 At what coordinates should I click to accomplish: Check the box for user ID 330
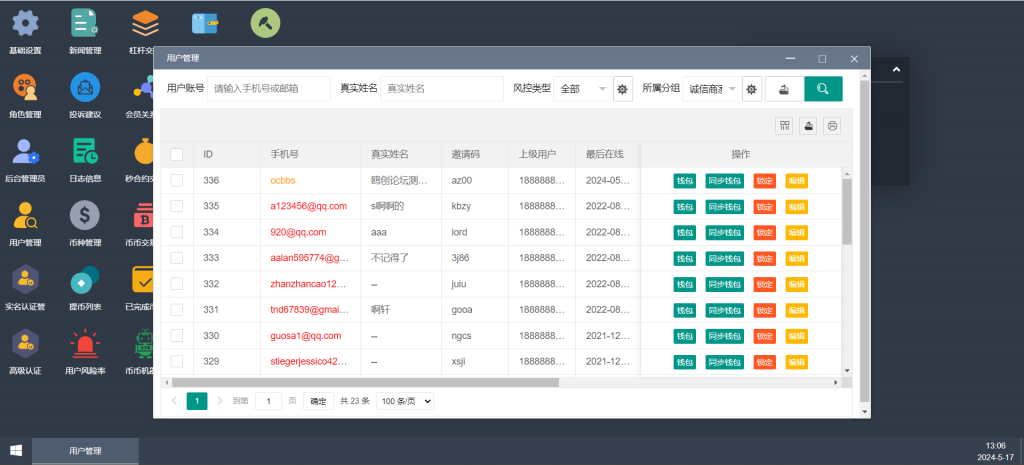[x=176, y=336]
